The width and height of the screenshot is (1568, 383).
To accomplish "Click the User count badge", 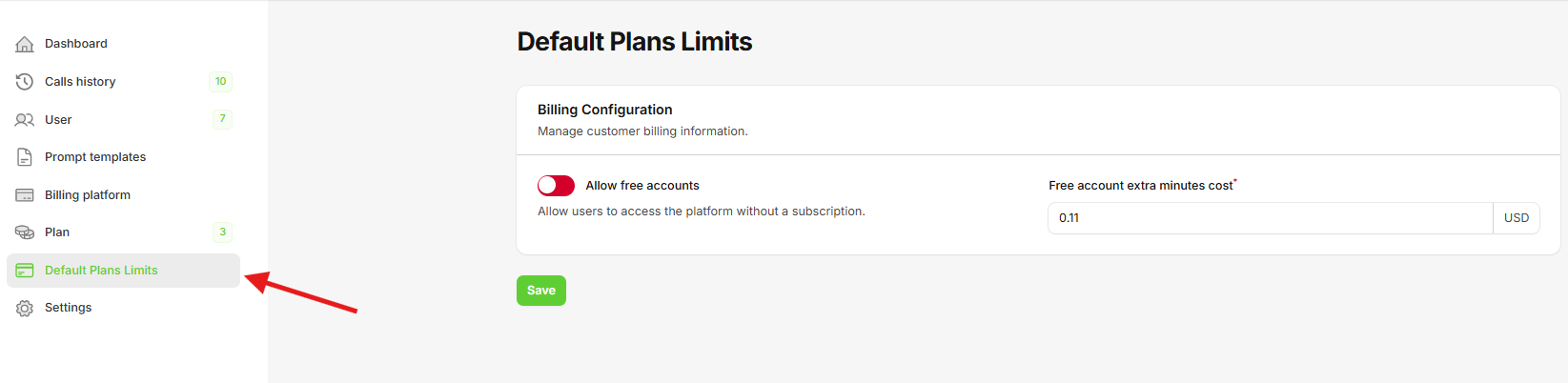I will pyautogui.click(x=222, y=119).
